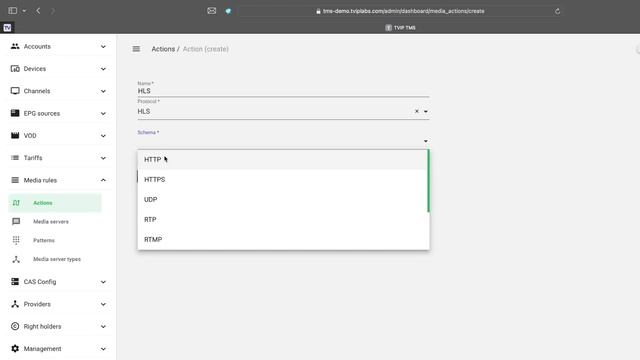Expand the EPG sources chevron
The image size is (640, 360).
[x=103, y=113]
